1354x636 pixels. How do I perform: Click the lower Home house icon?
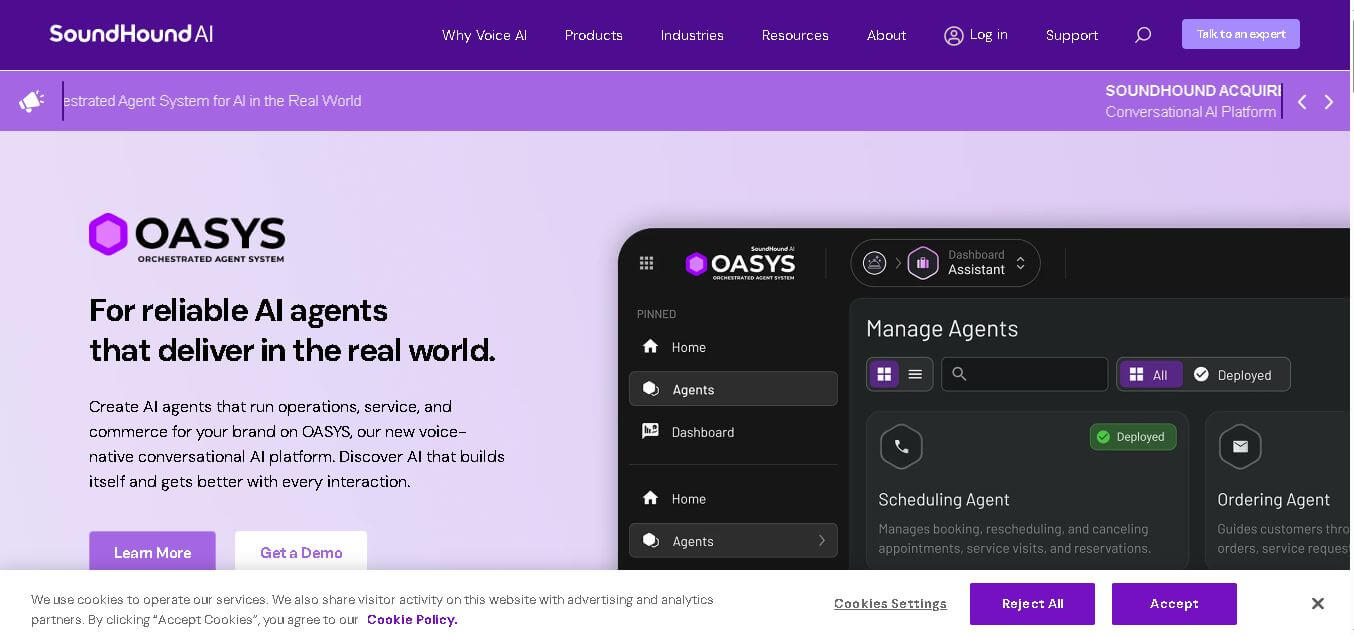tap(650, 498)
